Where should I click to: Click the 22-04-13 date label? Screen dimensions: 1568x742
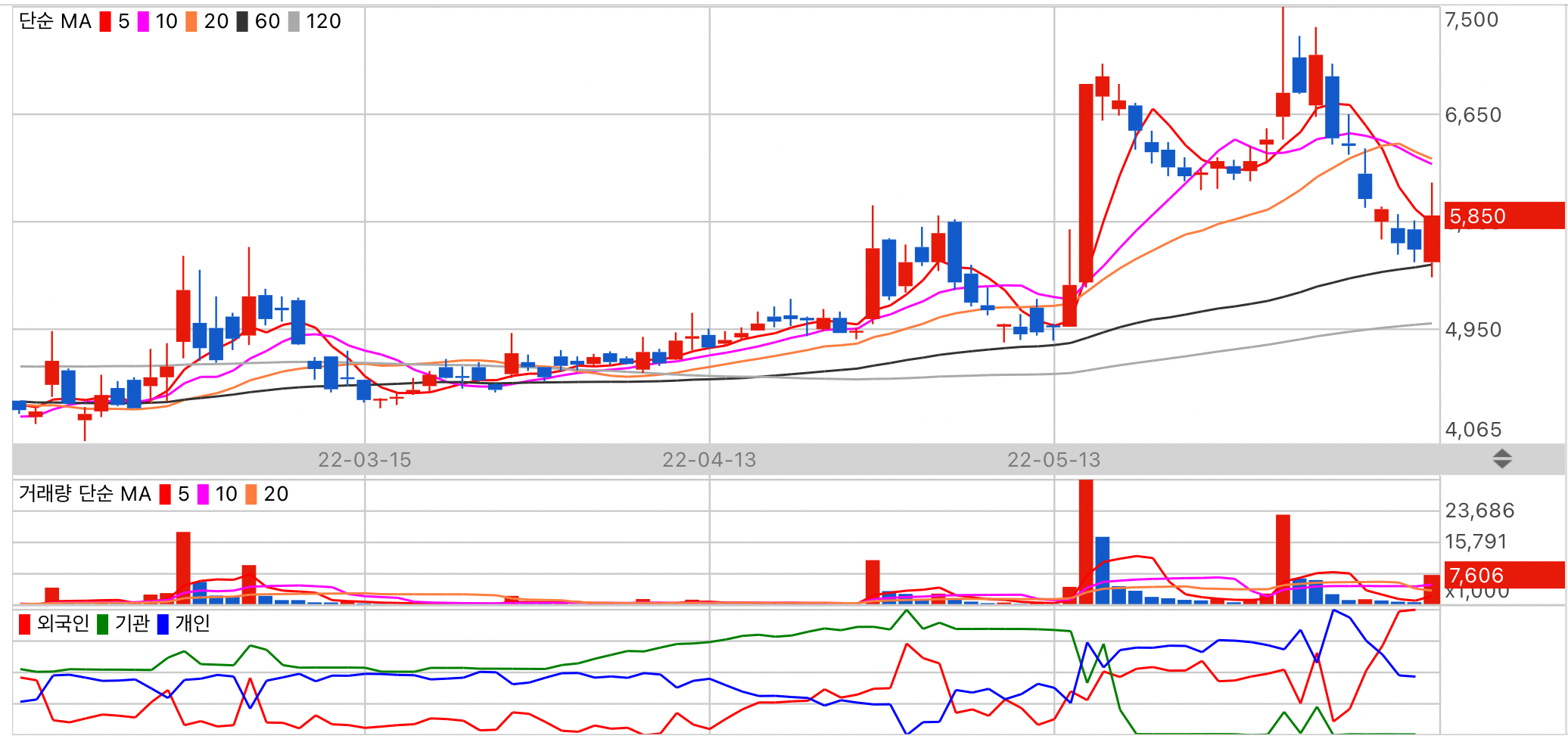pos(709,460)
